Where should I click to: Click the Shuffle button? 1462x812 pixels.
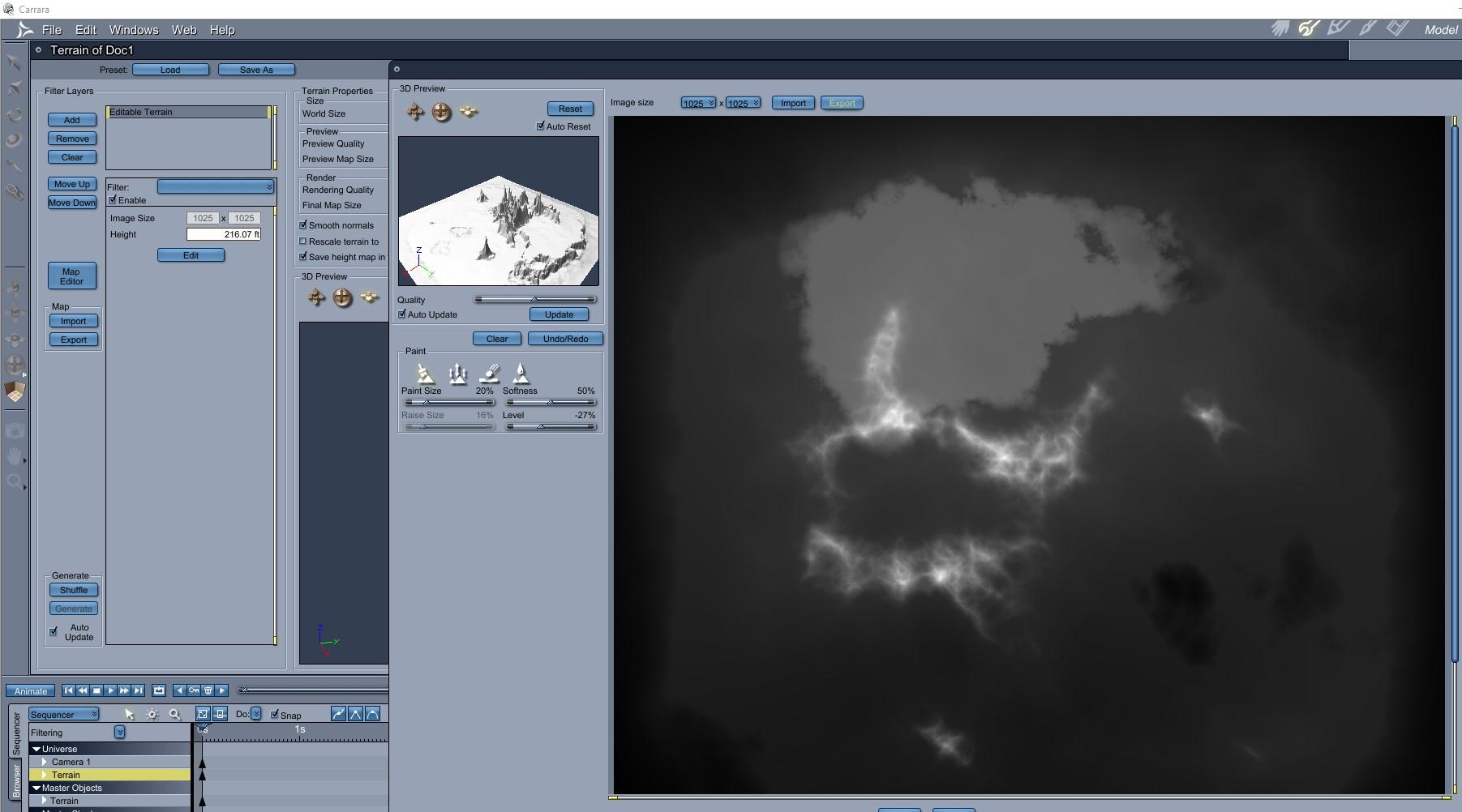pyautogui.click(x=74, y=590)
